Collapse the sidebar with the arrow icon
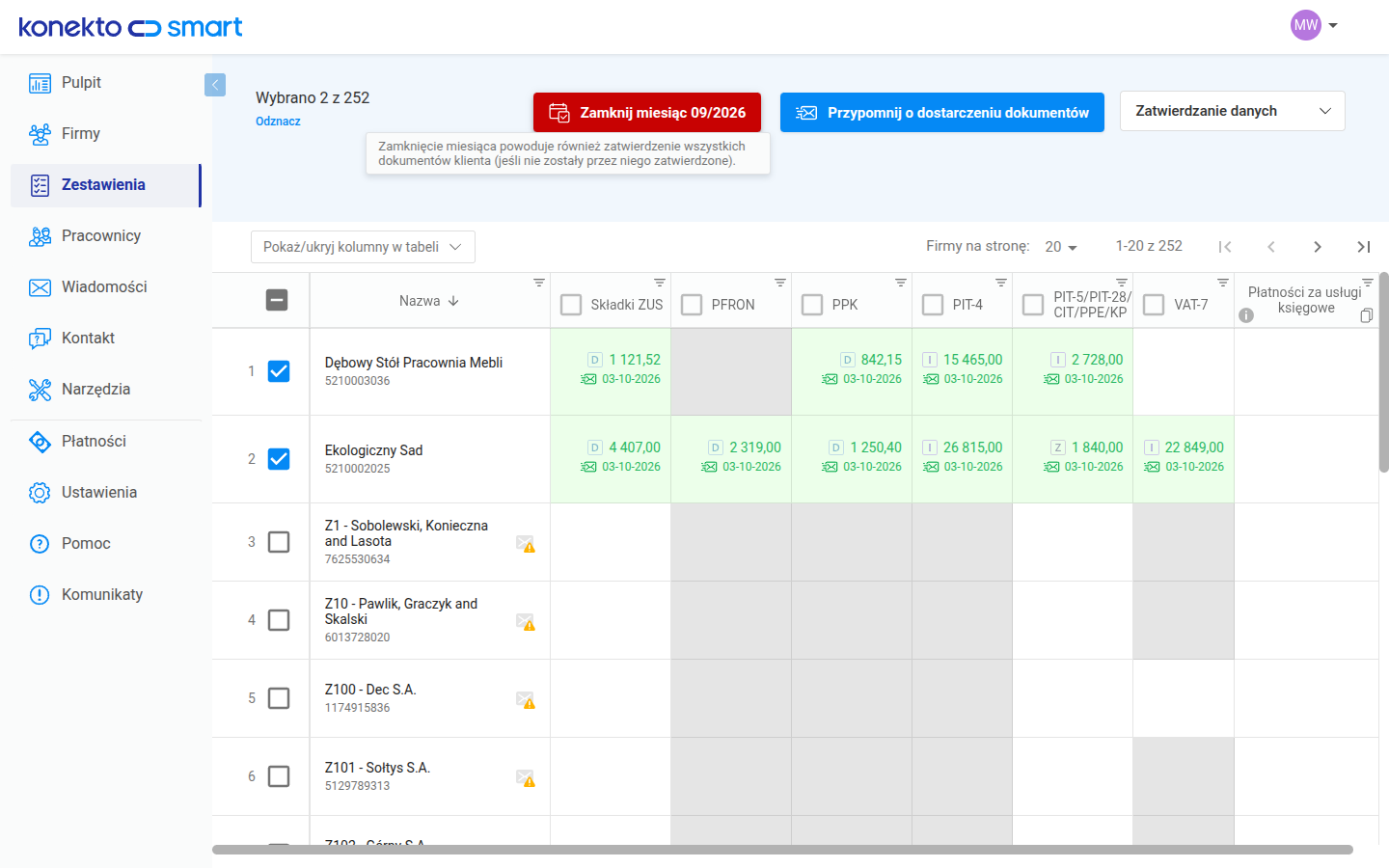This screenshot has height=868, width=1389. point(215,85)
